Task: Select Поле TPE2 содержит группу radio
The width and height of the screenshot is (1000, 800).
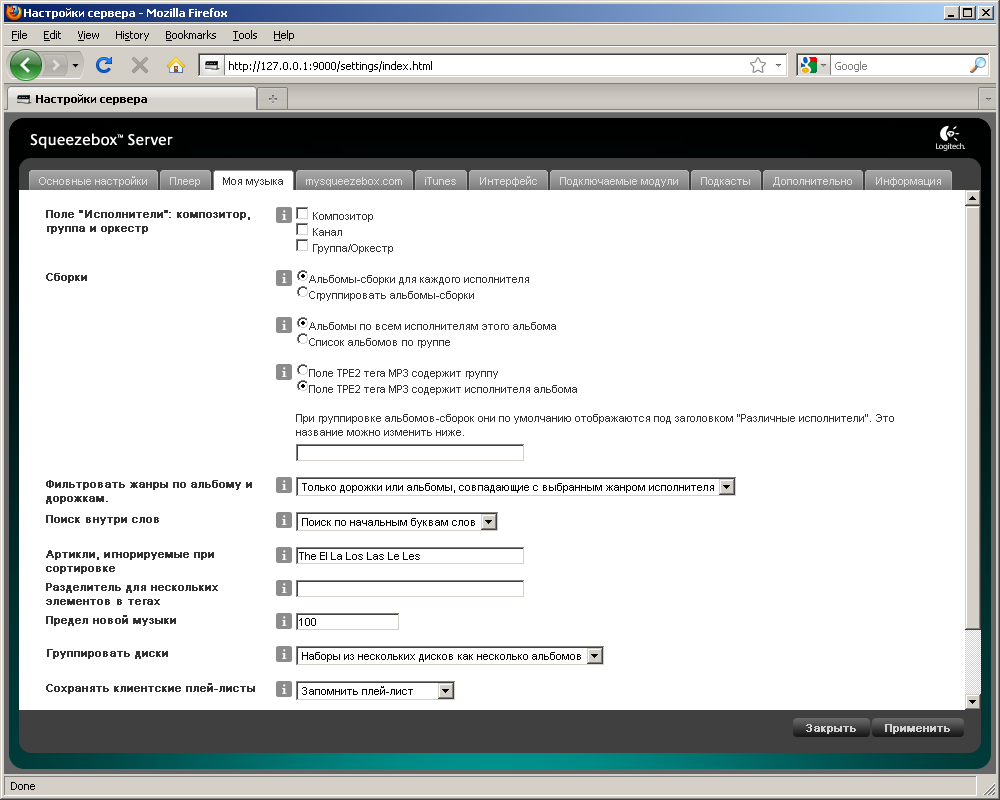Action: 303,370
